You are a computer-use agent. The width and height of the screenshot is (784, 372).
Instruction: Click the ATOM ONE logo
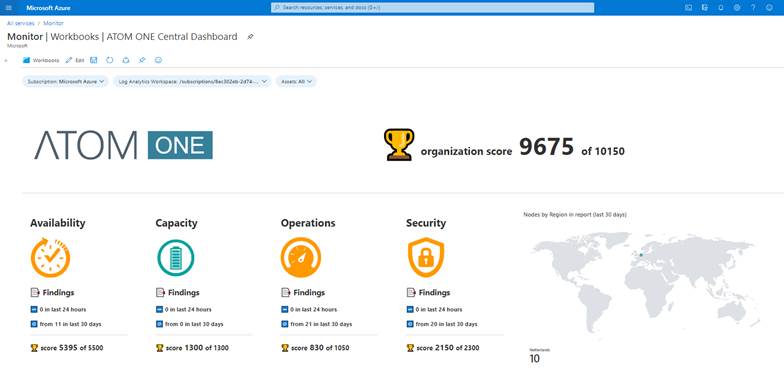(x=124, y=145)
